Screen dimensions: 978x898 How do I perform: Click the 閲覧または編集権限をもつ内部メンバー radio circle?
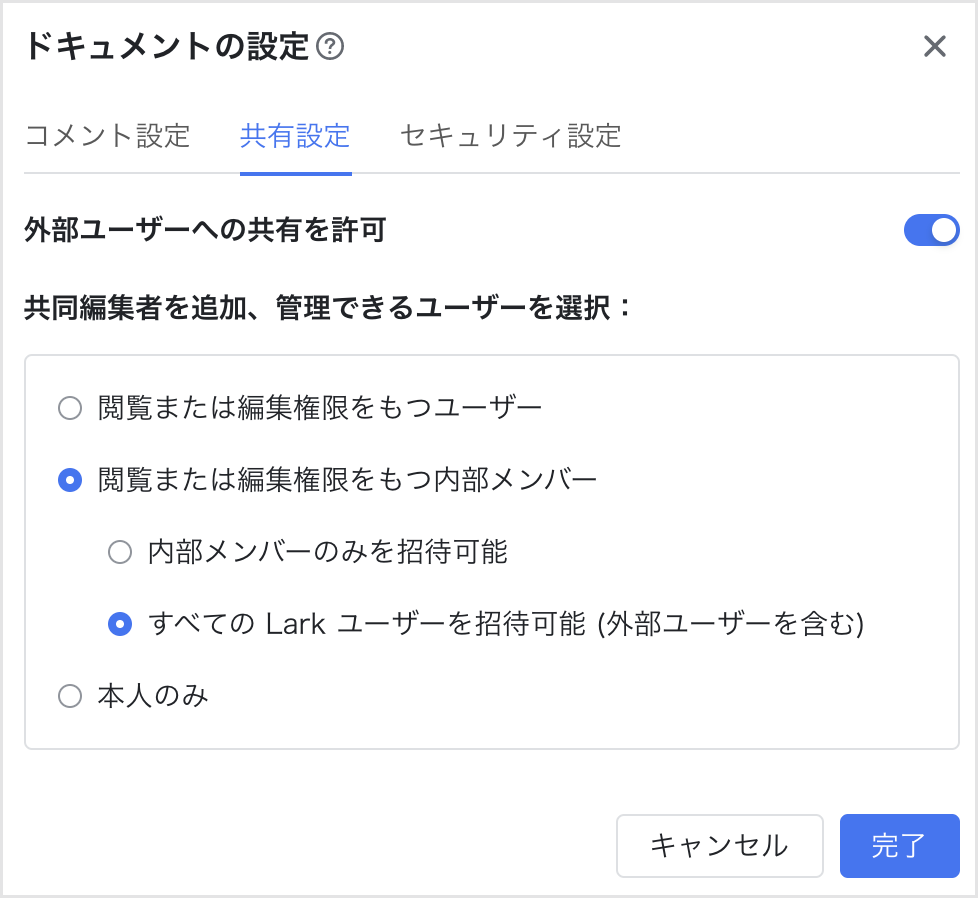70,480
